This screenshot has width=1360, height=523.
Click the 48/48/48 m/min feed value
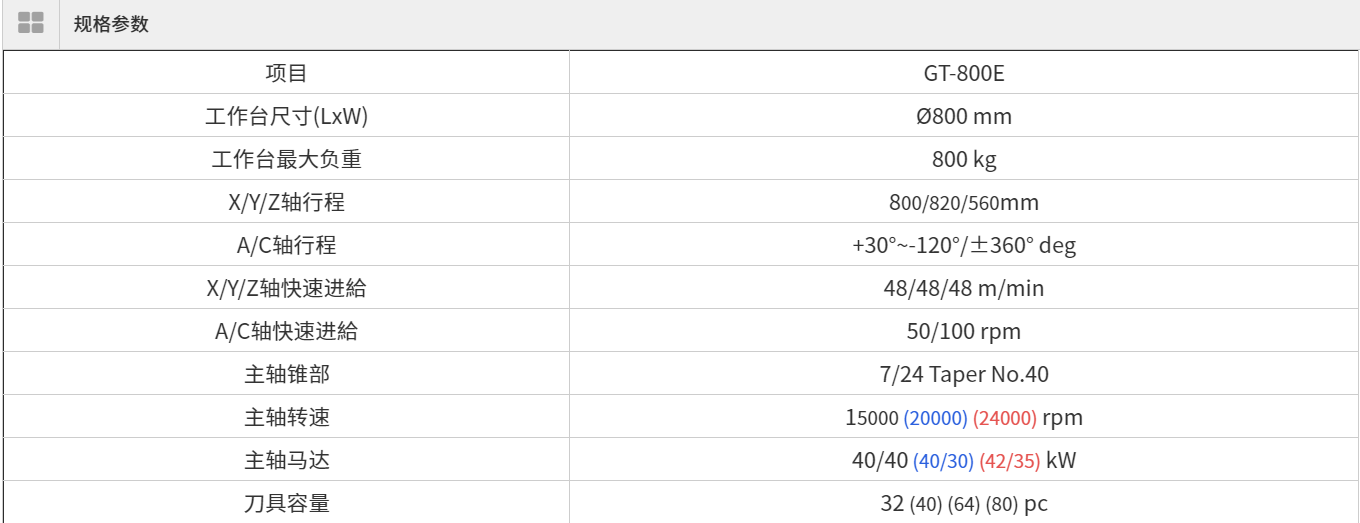963,288
